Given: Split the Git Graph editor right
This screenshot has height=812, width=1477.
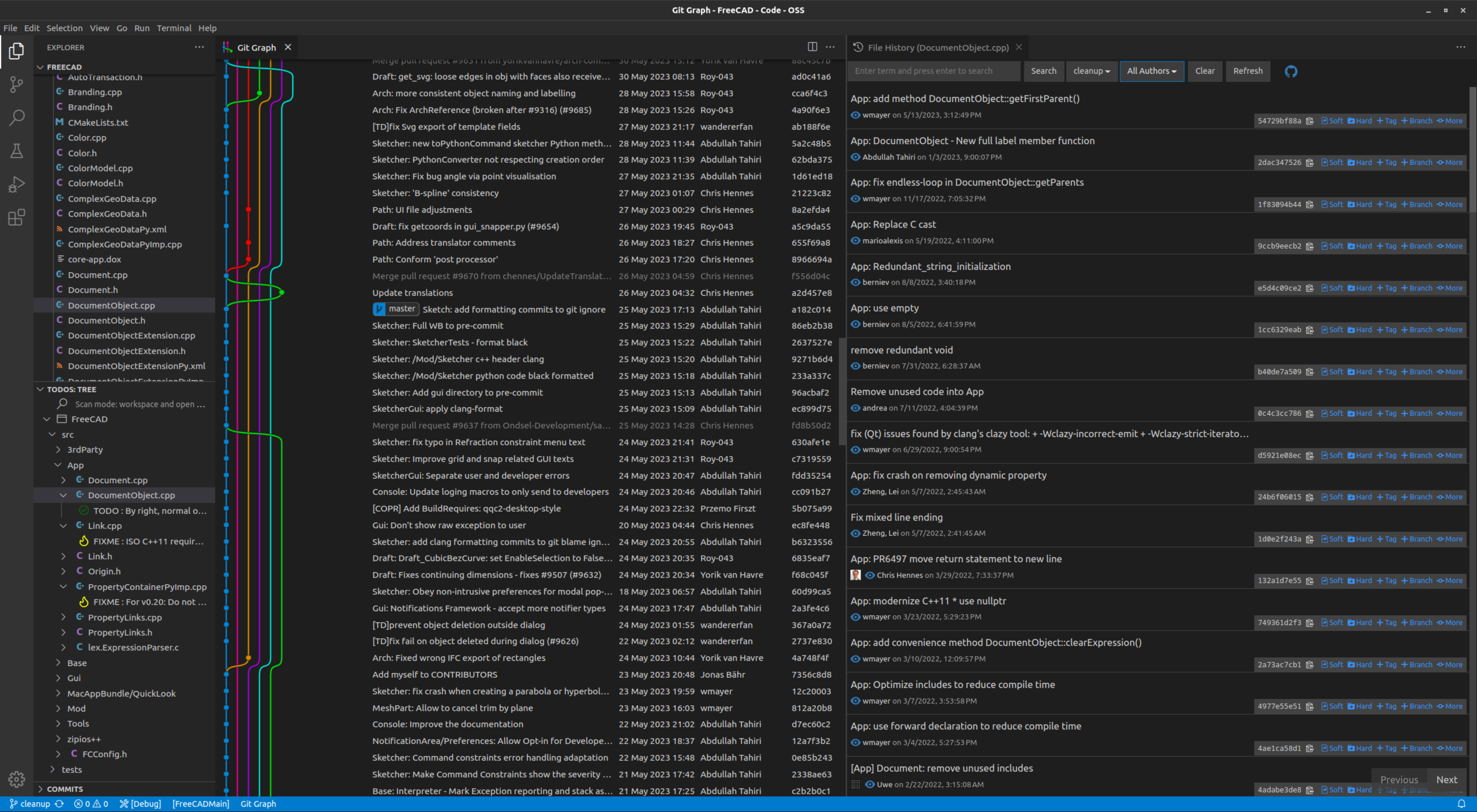Looking at the screenshot, I should tap(812, 47).
